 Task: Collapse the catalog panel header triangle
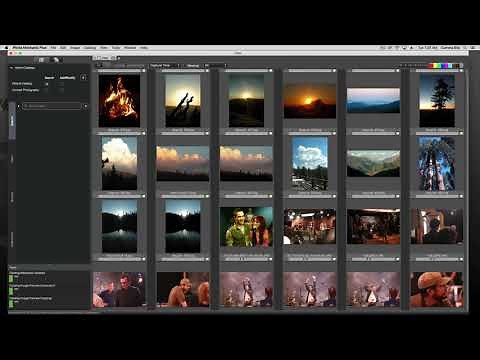(11, 68)
